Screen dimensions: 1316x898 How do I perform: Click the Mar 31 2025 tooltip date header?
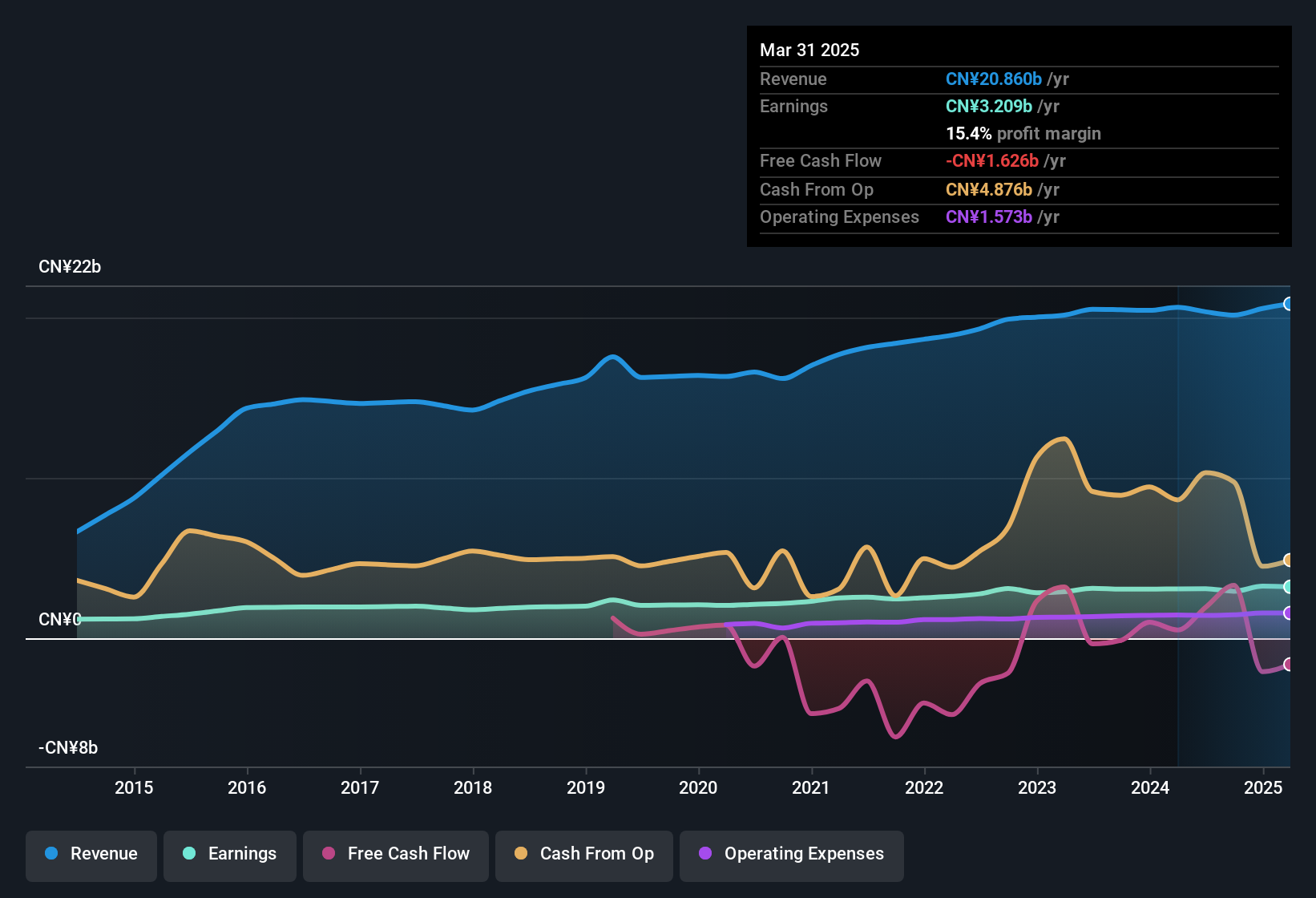click(809, 51)
